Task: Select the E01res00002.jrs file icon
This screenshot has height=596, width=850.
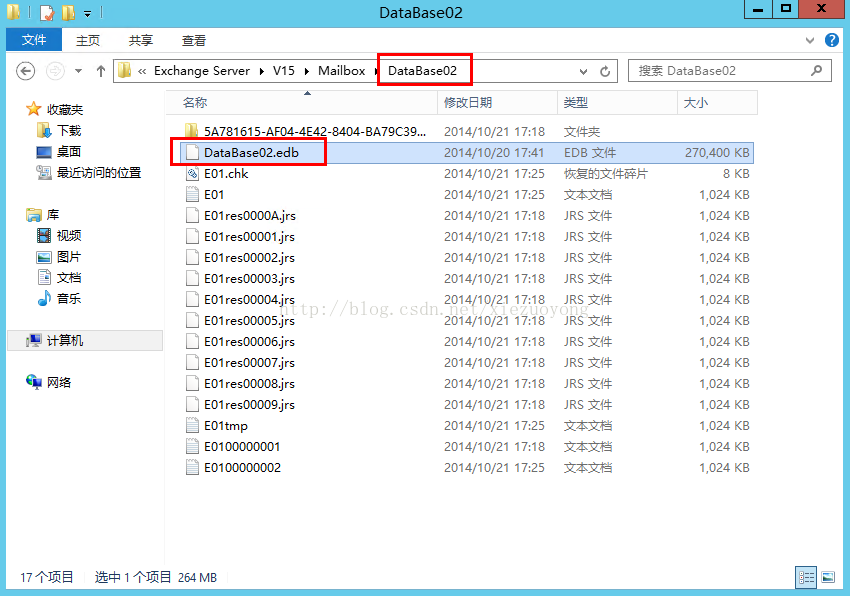Action: pyautogui.click(x=192, y=258)
